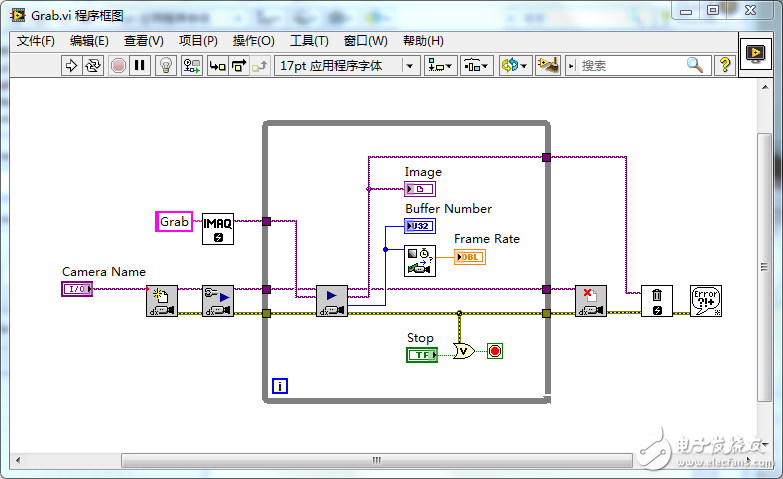Screen dimensions: 783x479
Task: Select the IMAQdx Open Camera node
Action: [162, 301]
